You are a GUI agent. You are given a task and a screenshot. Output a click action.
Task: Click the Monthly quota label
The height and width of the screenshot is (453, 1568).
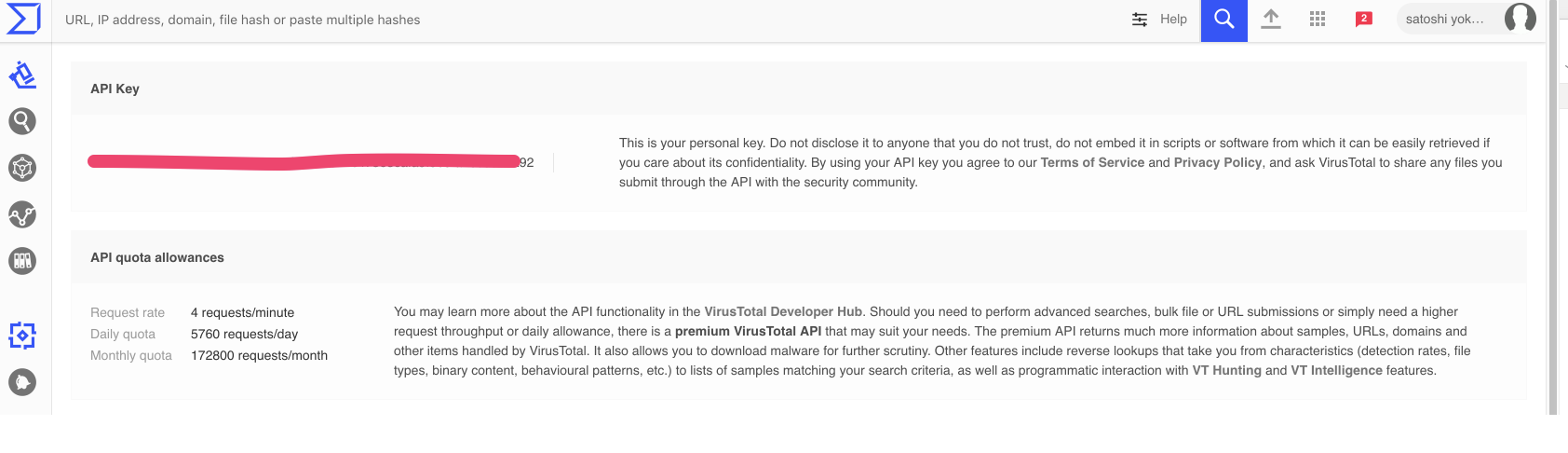[131, 355]
